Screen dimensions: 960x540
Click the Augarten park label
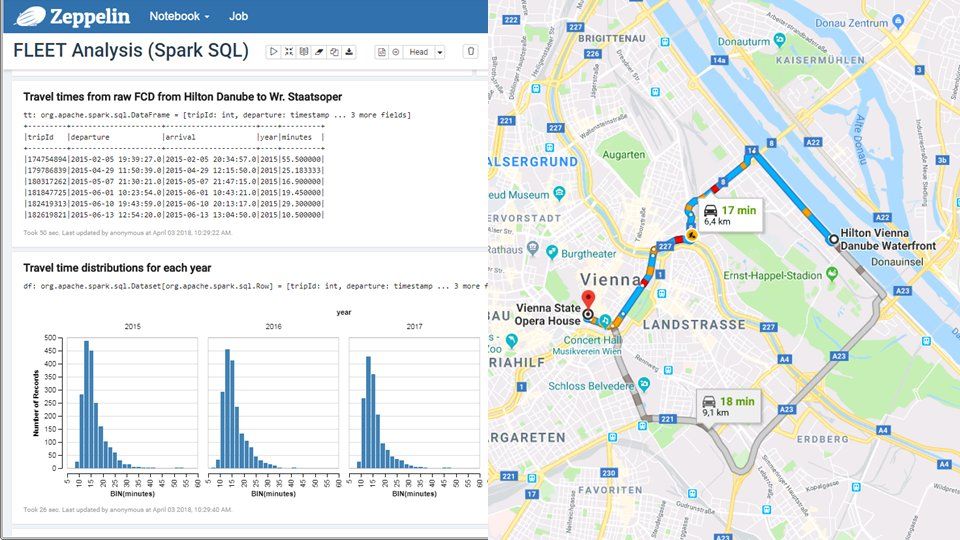624,155
